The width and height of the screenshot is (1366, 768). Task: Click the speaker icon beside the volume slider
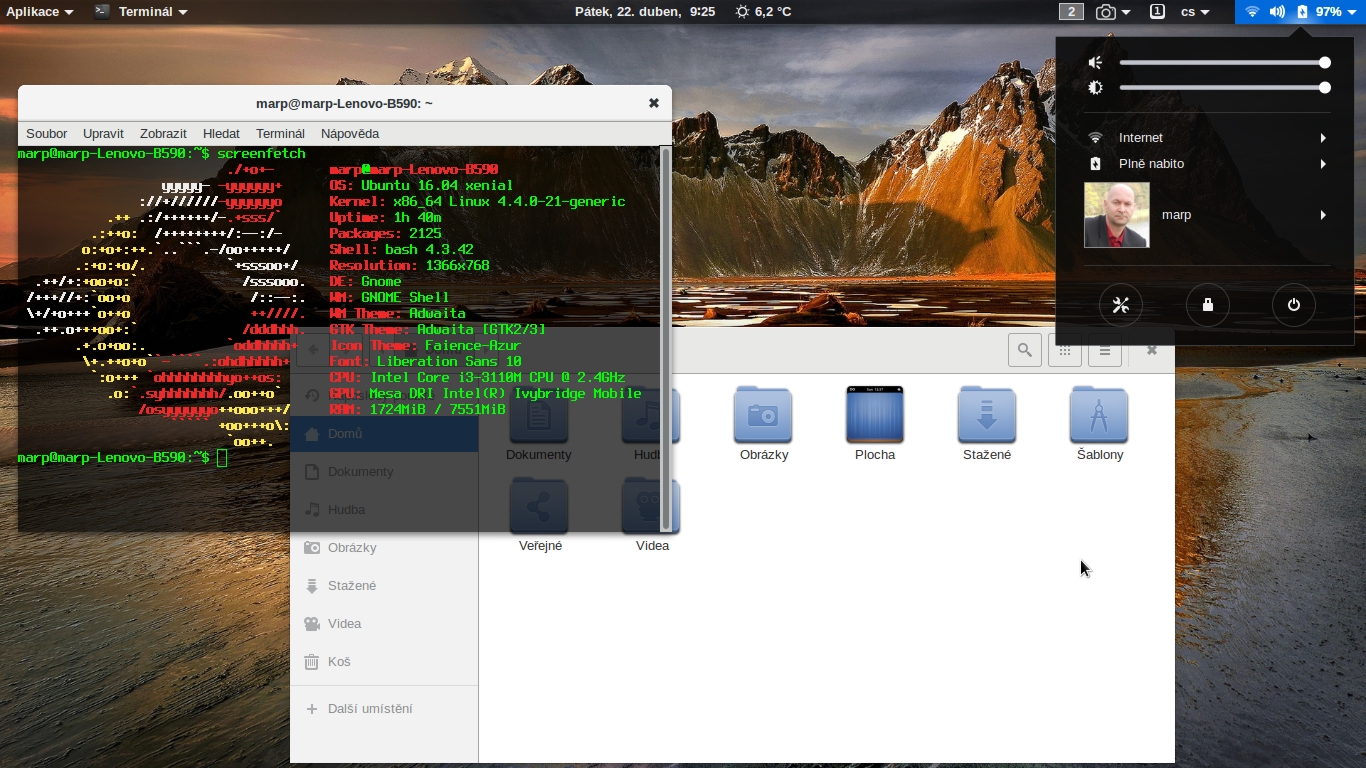pyautogui.click(x=1096, y=62)
